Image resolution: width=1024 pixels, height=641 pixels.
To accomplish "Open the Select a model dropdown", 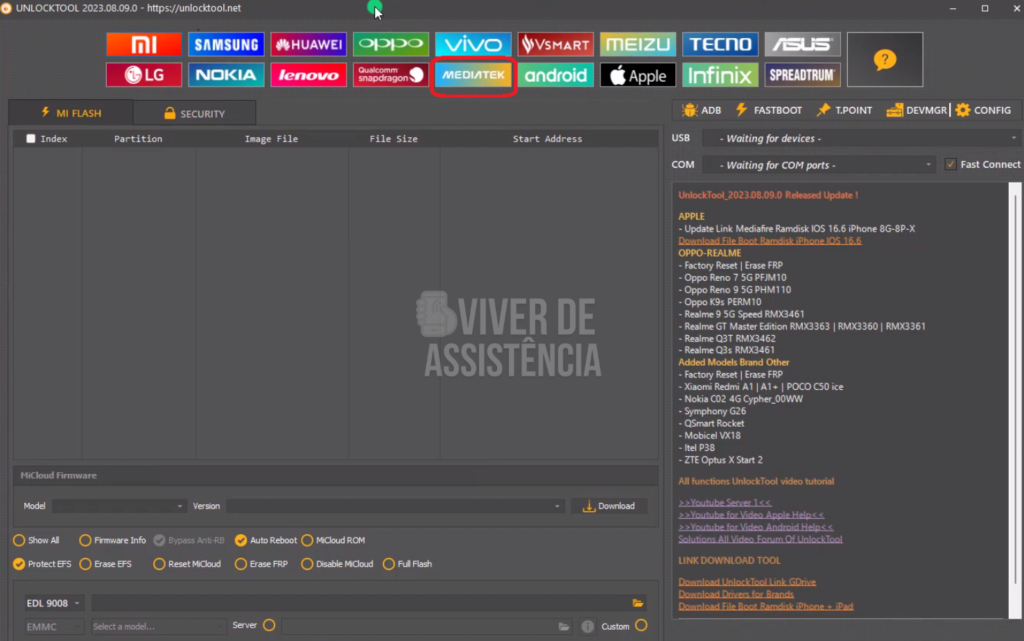I will point(157,627).
